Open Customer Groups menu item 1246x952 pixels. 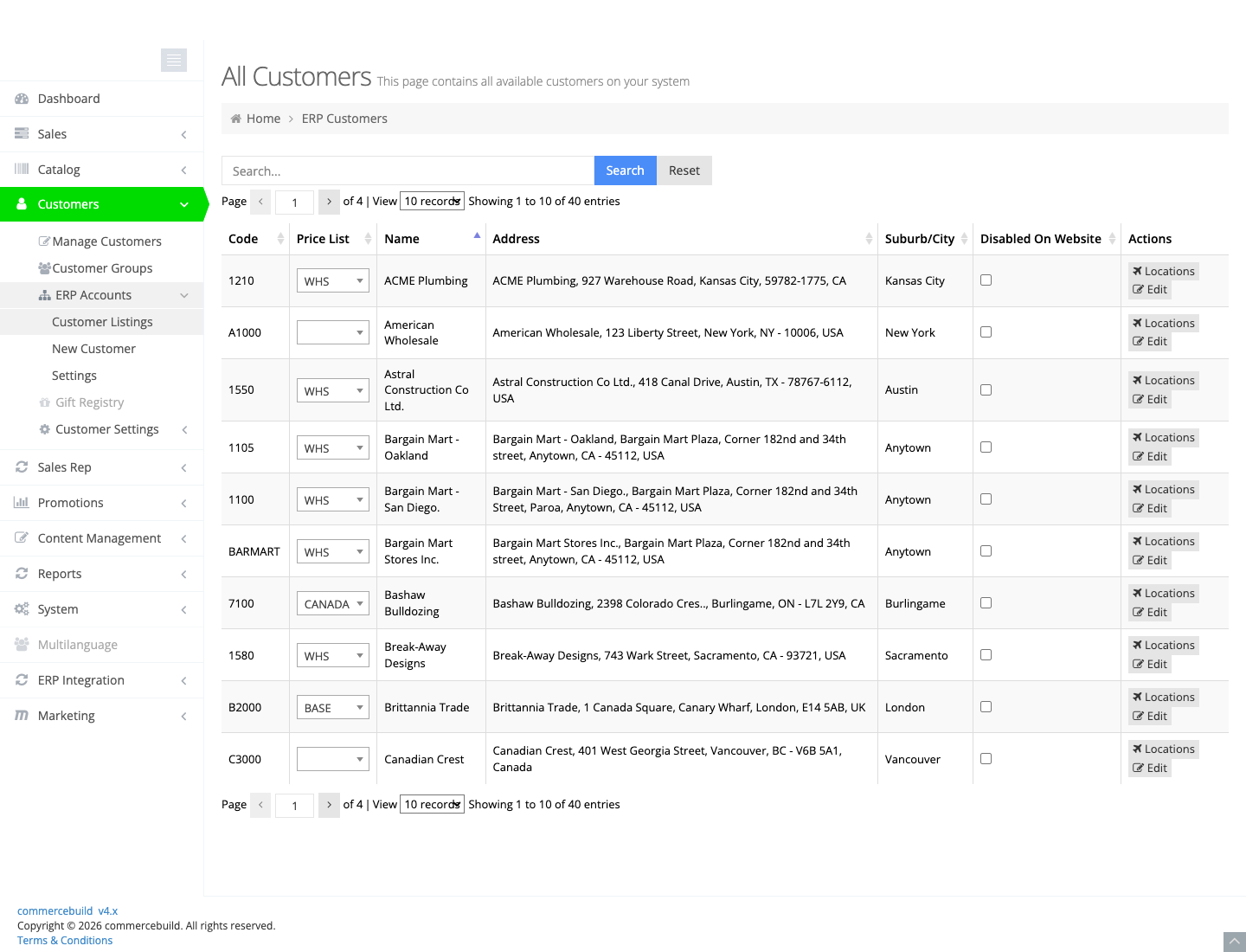pos(95,268)
